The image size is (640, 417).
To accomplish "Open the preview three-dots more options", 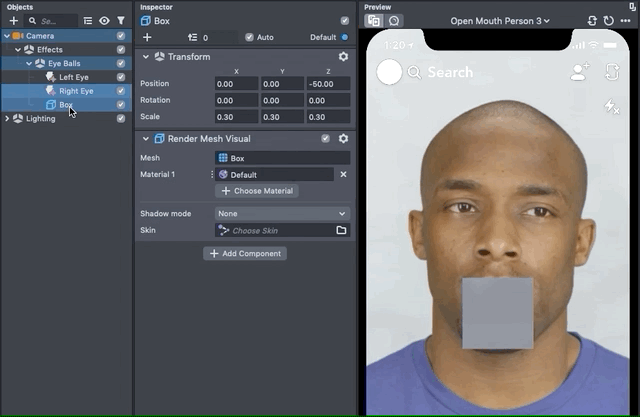I will (626, 20).
